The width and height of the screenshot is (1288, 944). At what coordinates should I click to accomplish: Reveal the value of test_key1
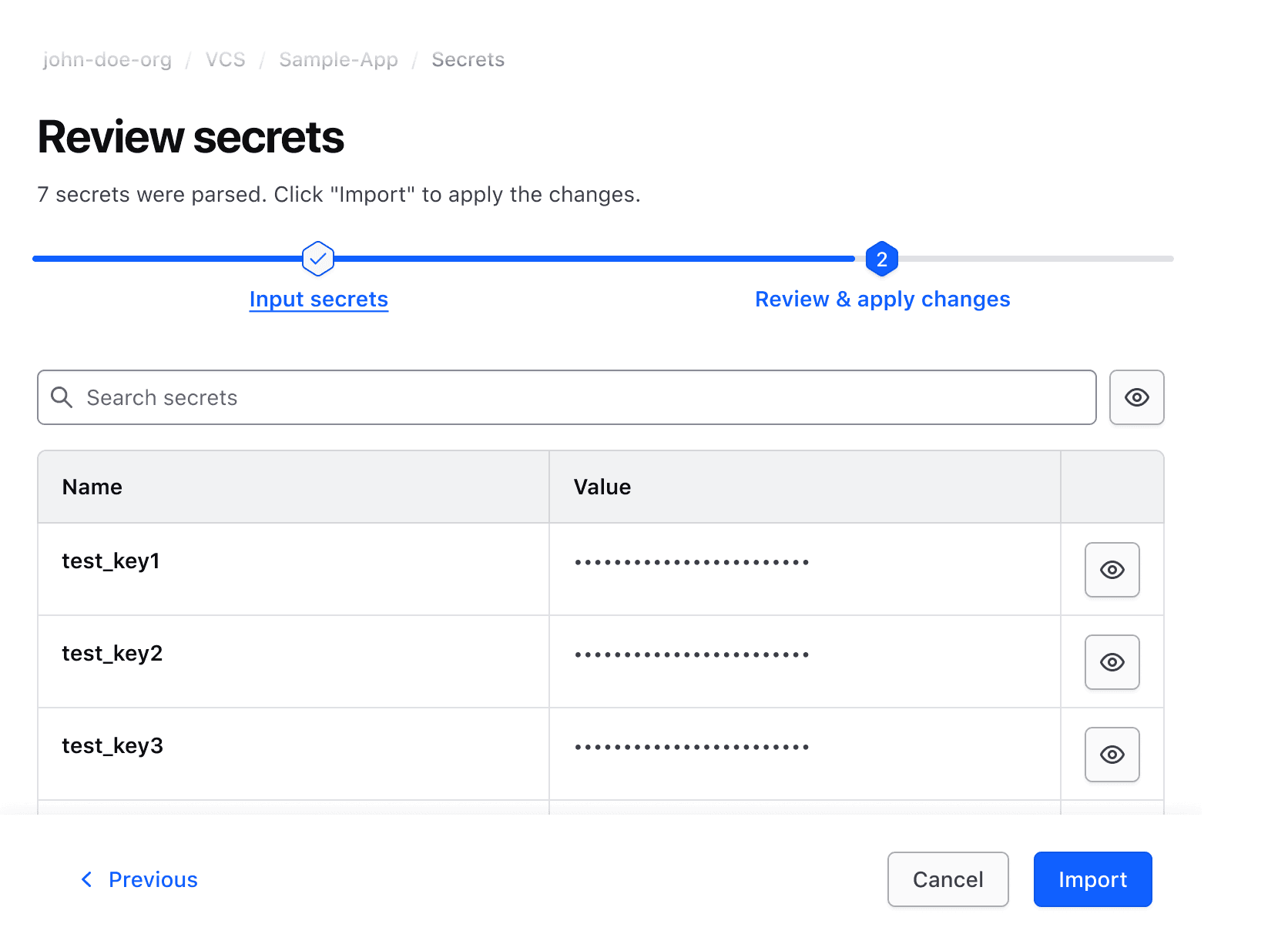click(1112, 570)
